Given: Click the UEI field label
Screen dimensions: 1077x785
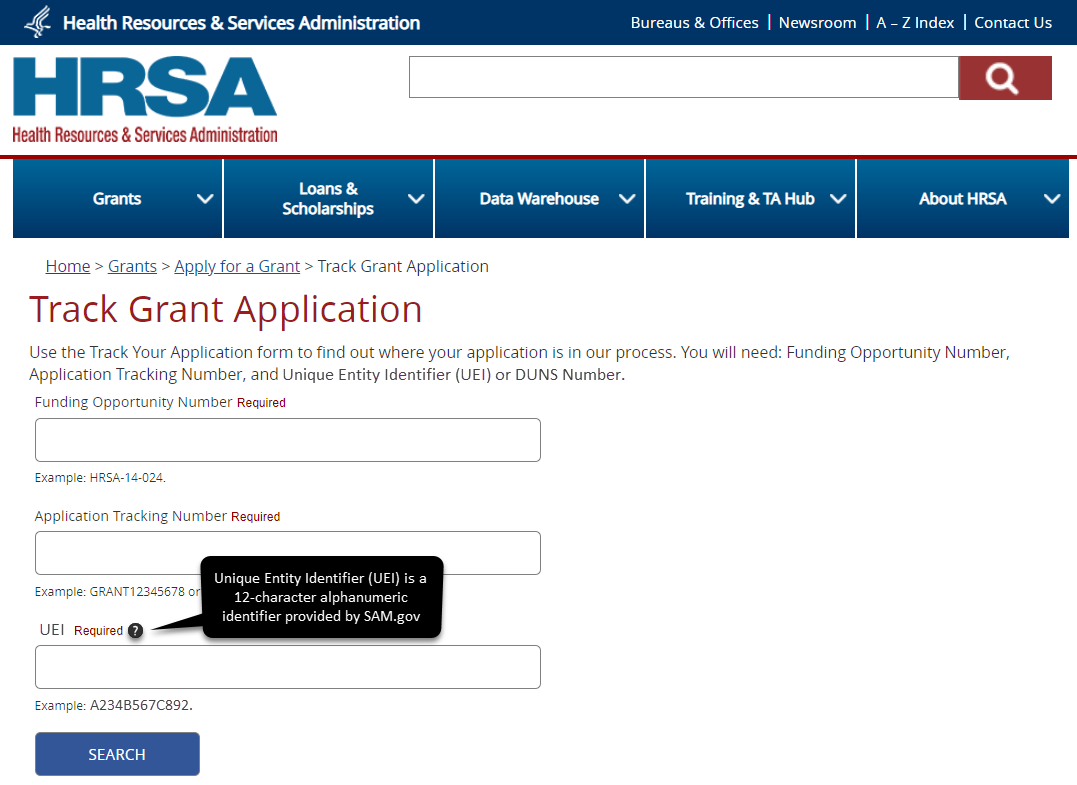Looking at the screenshot, I should [x=52, y=630].
